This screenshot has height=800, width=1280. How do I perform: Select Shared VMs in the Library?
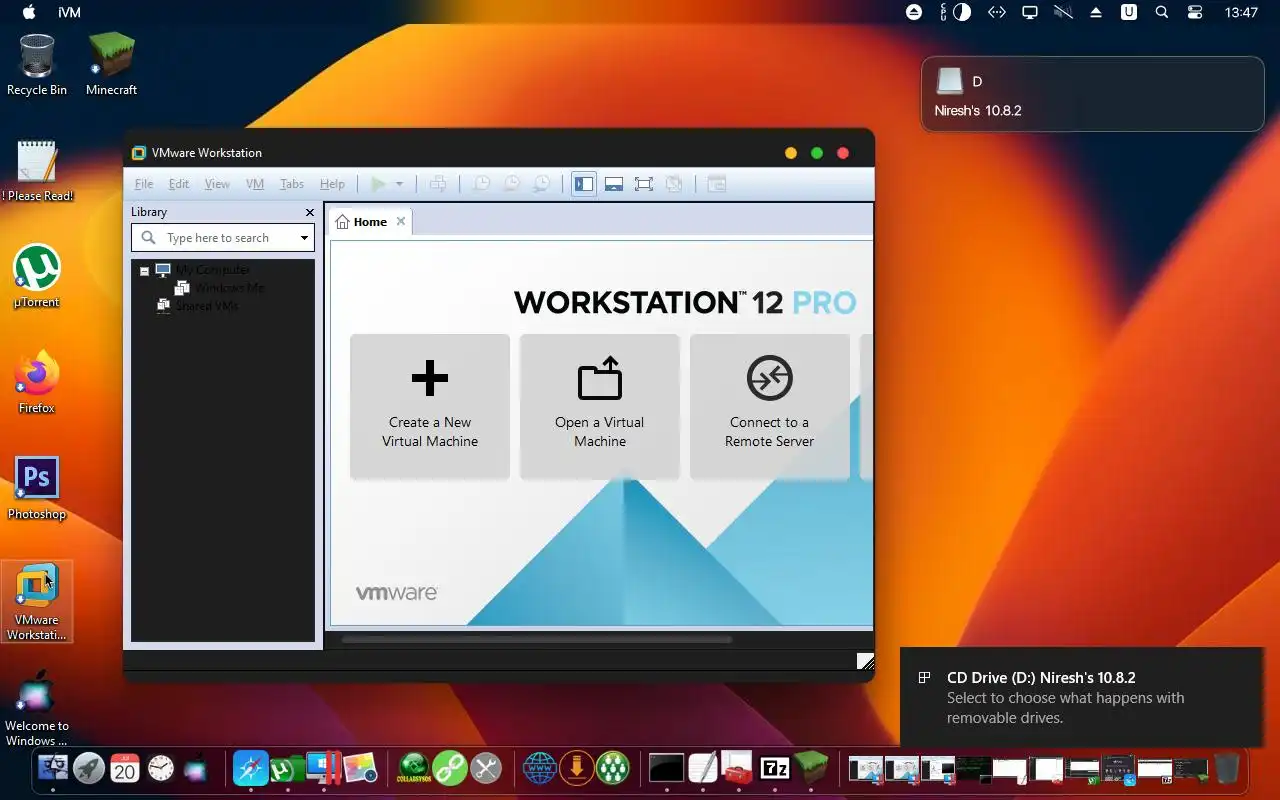(207, 306)
